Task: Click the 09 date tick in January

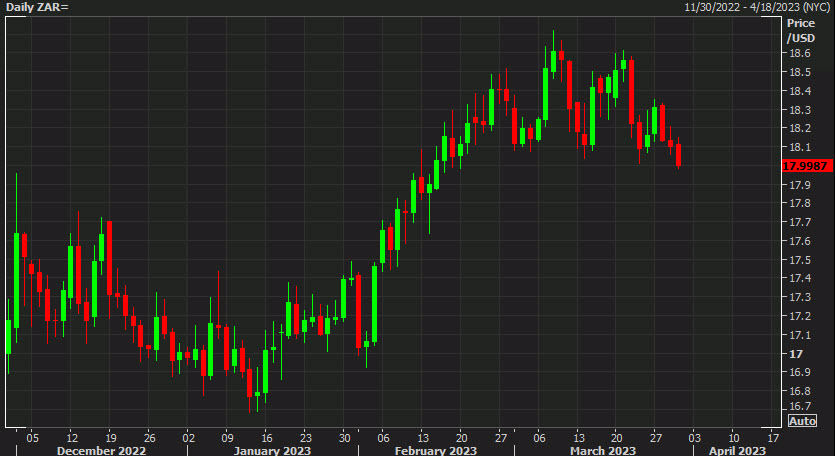Action: click(x=227, y=438)
